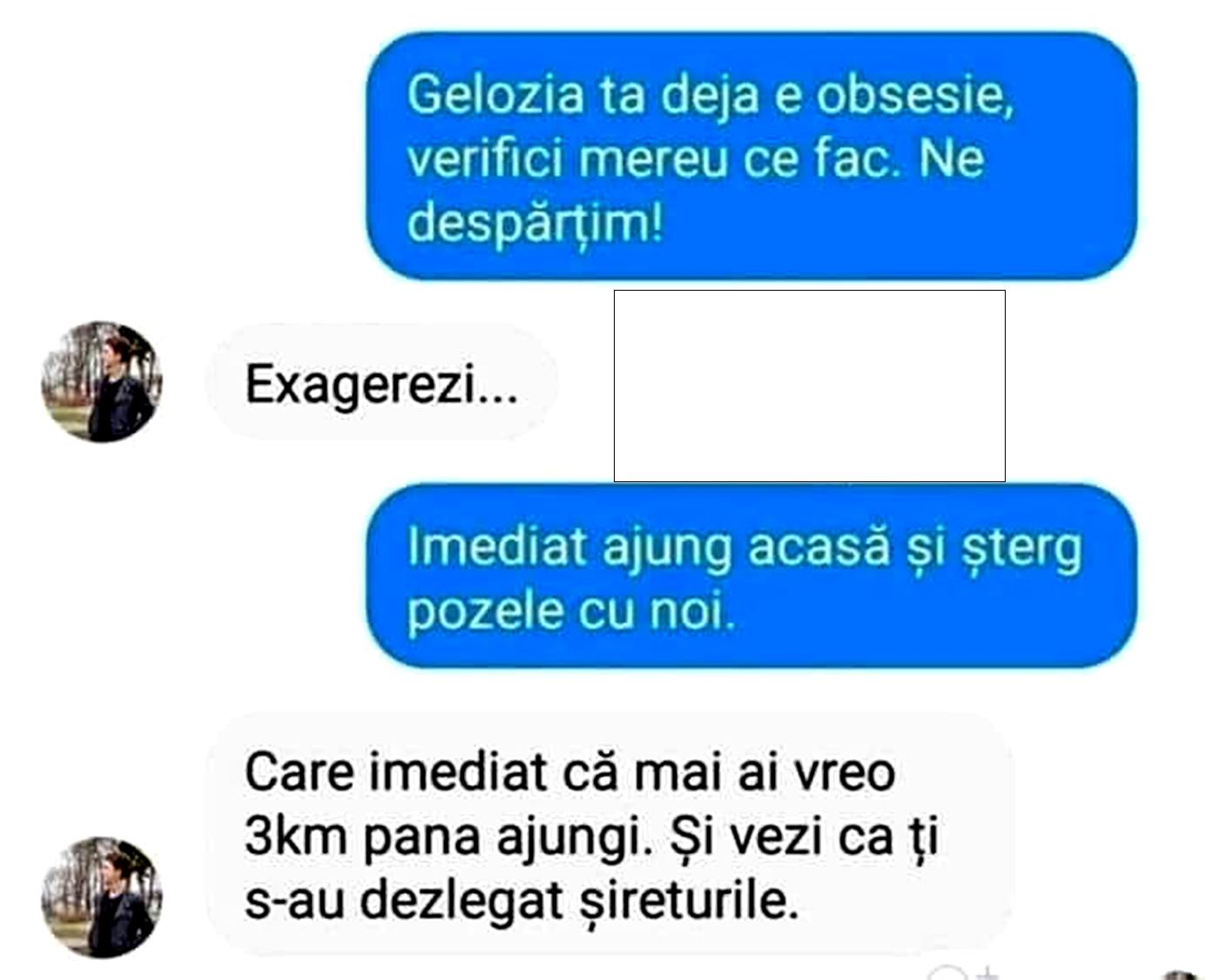1219x980 pixels.
Task: Select the grey "Exagerezi..." message bubble
Action: pos(381,382)
